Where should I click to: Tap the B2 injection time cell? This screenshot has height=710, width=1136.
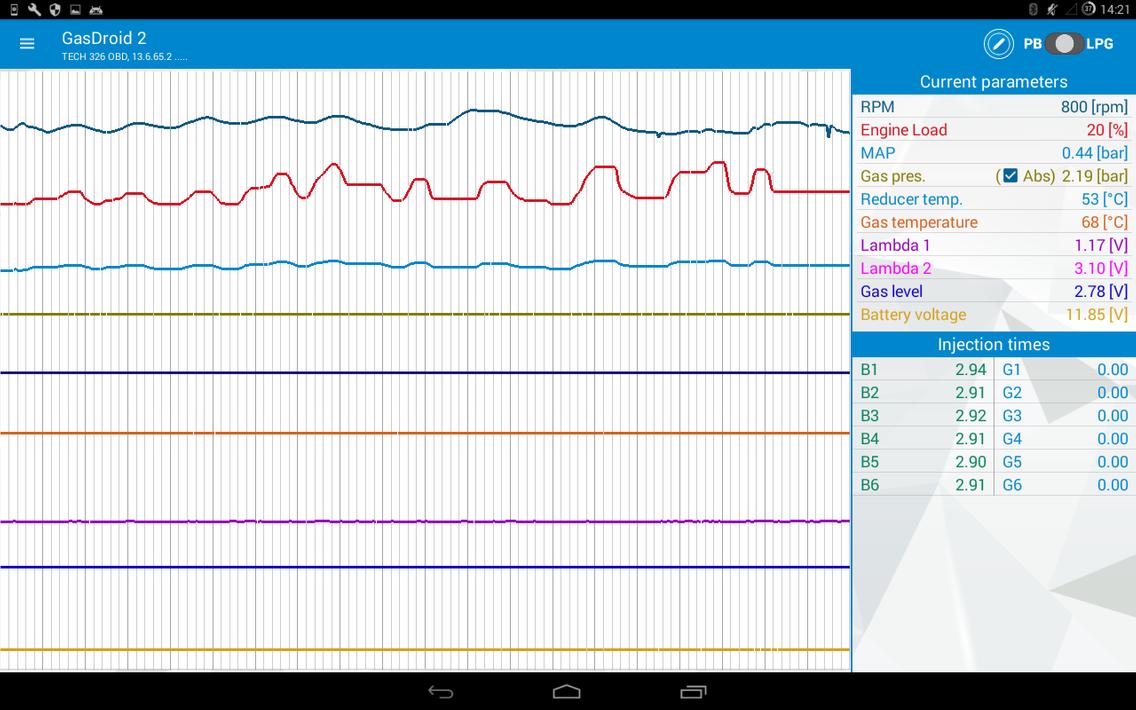point(923,393)
